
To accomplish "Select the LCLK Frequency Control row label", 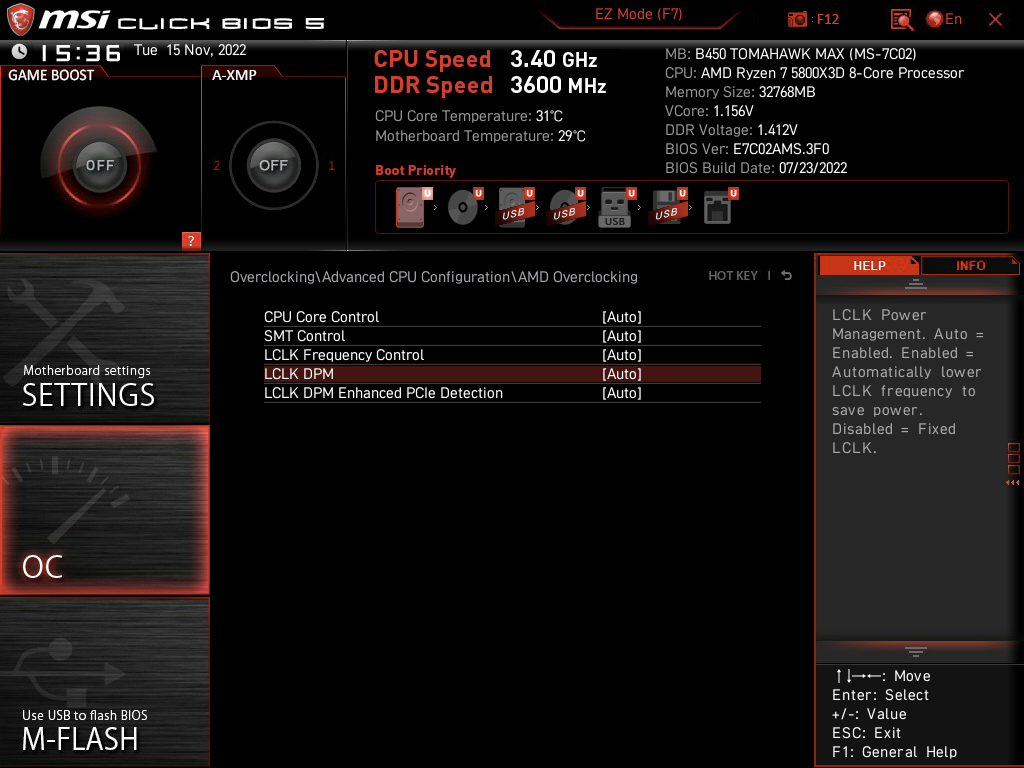I will click(344, 355).
